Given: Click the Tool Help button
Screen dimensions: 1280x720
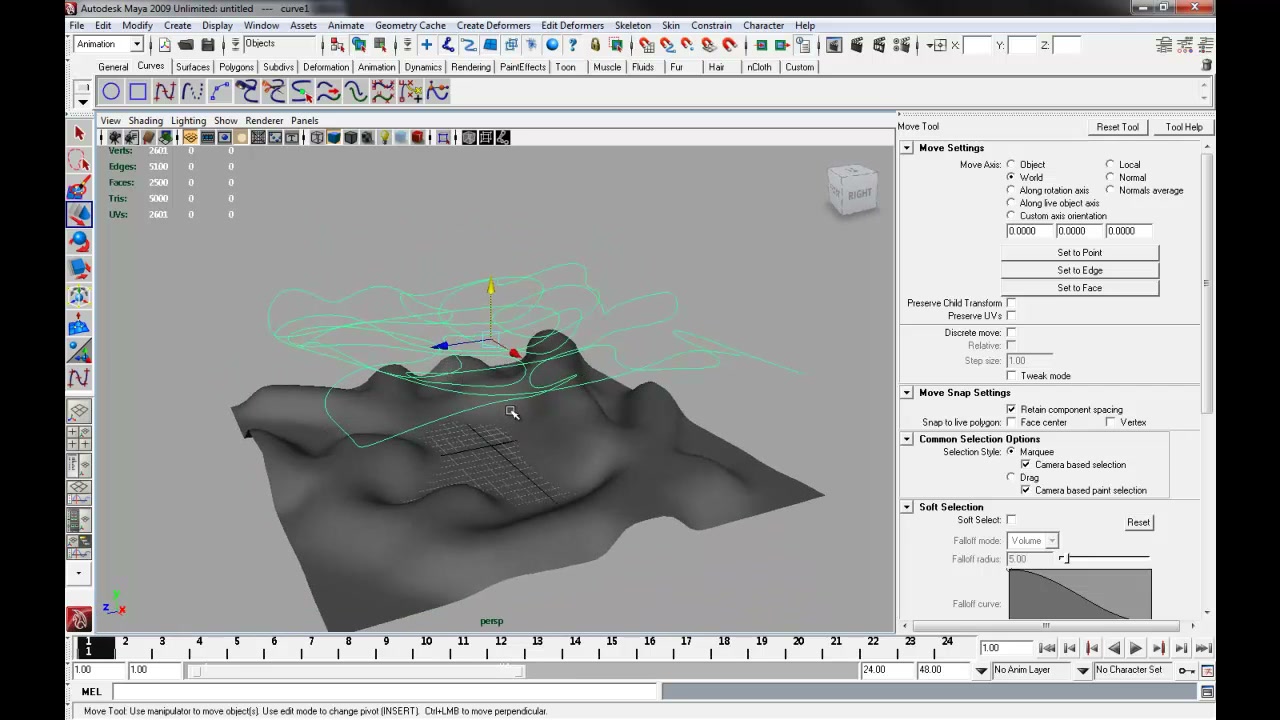Looking at the screenshot, I should [1184, 127].
